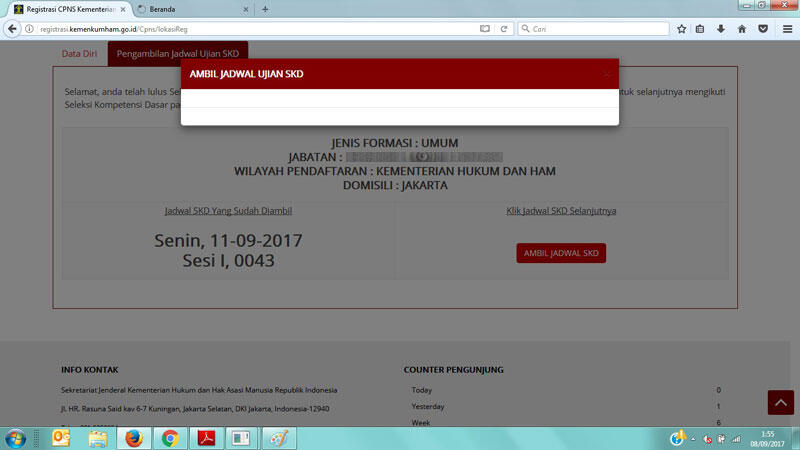Open Firefox from the taskbar

pyautogui.click(x=134, y=438)
